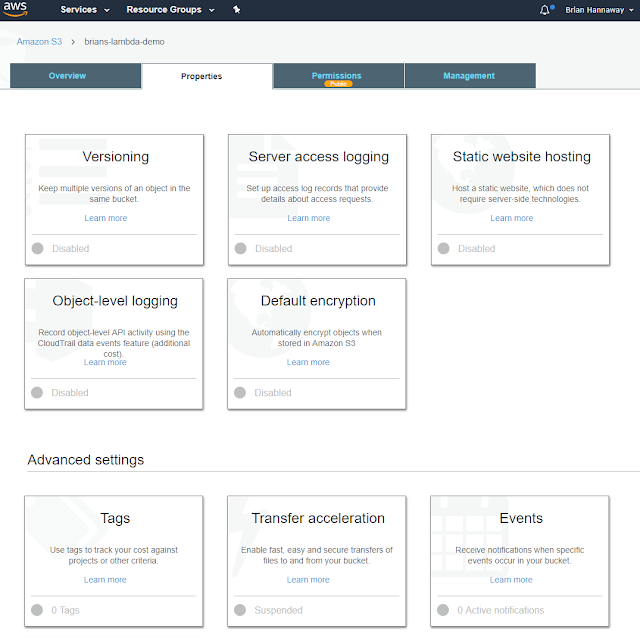
Task: Click the Object-level logging status circle
Action: [x=37, y=392]
